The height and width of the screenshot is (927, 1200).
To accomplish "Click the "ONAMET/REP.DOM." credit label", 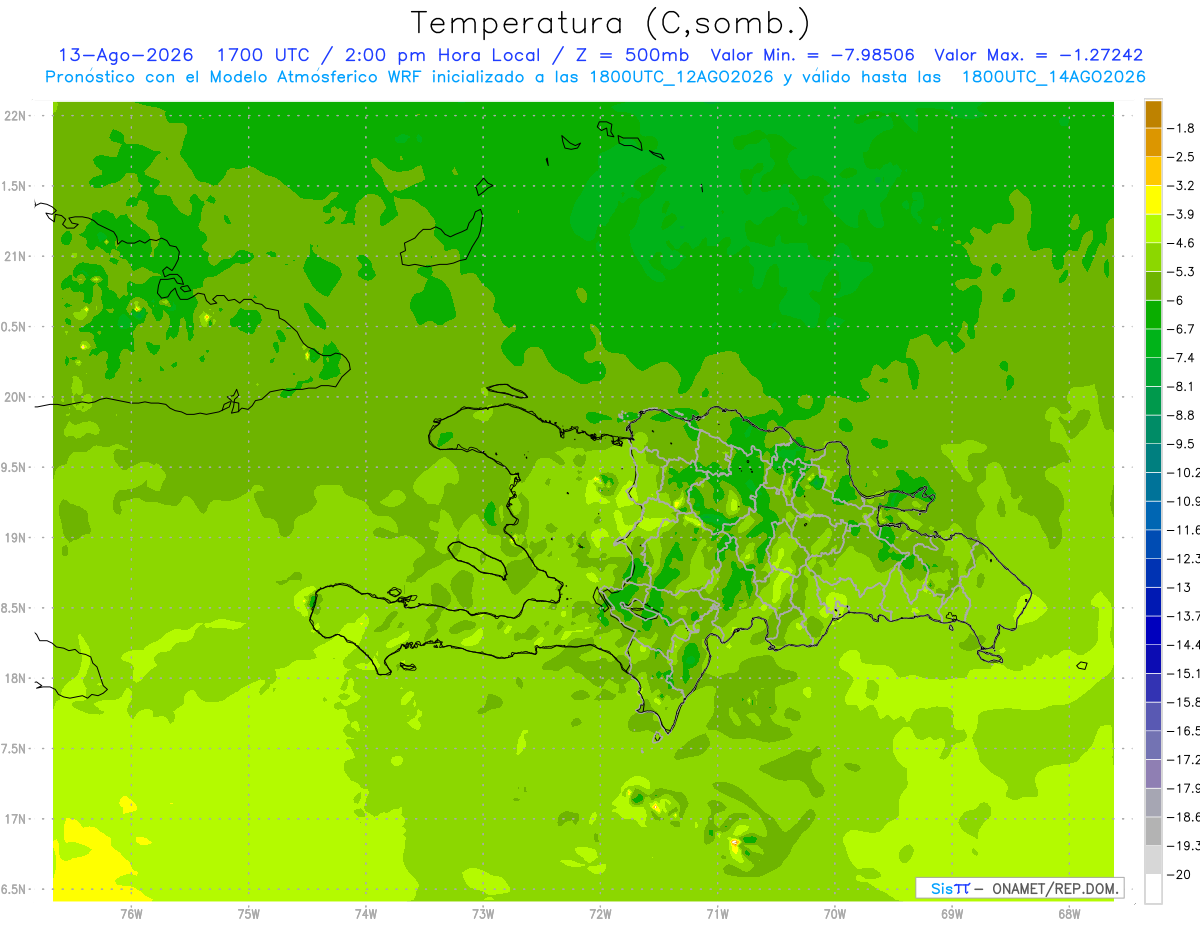I will (x=1054, y=888).
